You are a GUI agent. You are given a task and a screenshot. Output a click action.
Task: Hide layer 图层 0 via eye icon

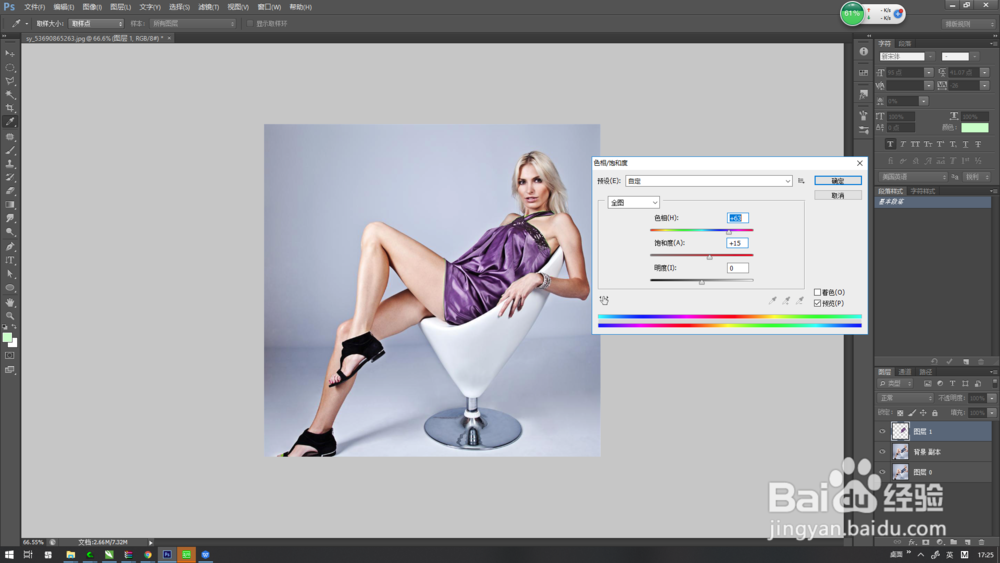[x=883, y=472]
